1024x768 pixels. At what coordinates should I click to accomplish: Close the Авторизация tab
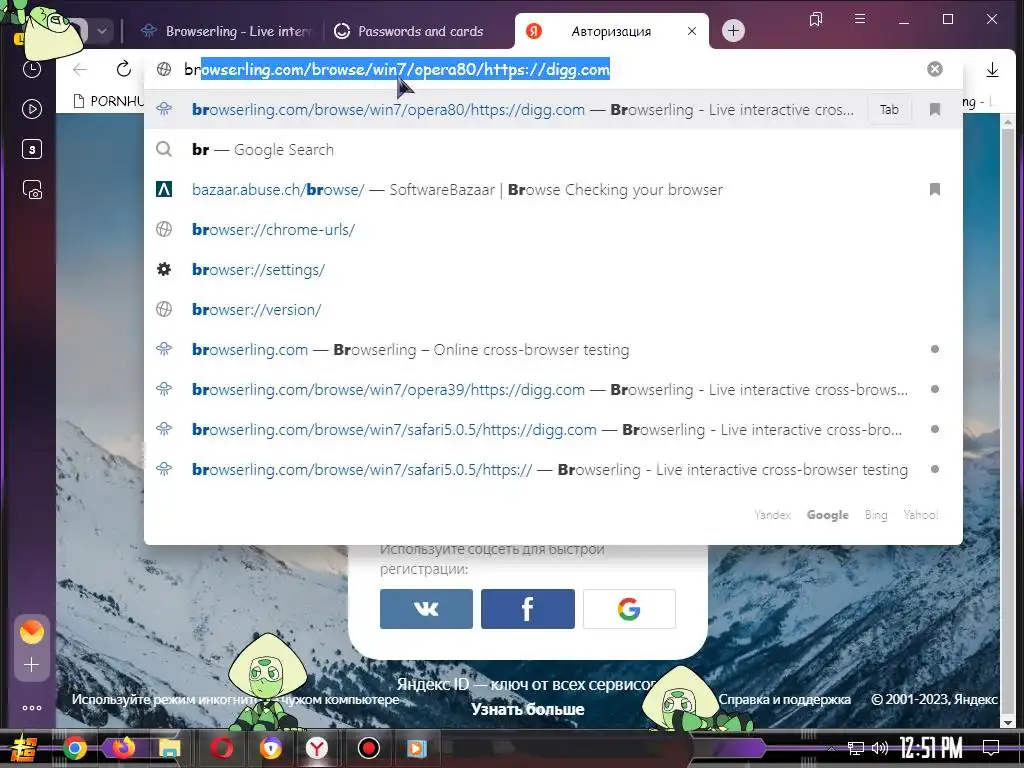click(x=692, y=31)
